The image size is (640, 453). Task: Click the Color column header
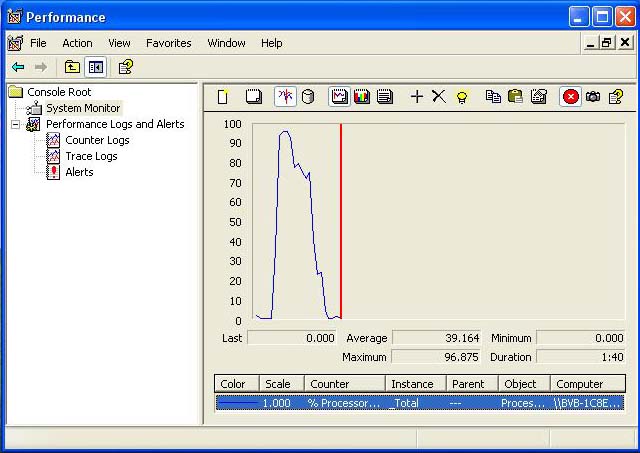coord(237,384)
